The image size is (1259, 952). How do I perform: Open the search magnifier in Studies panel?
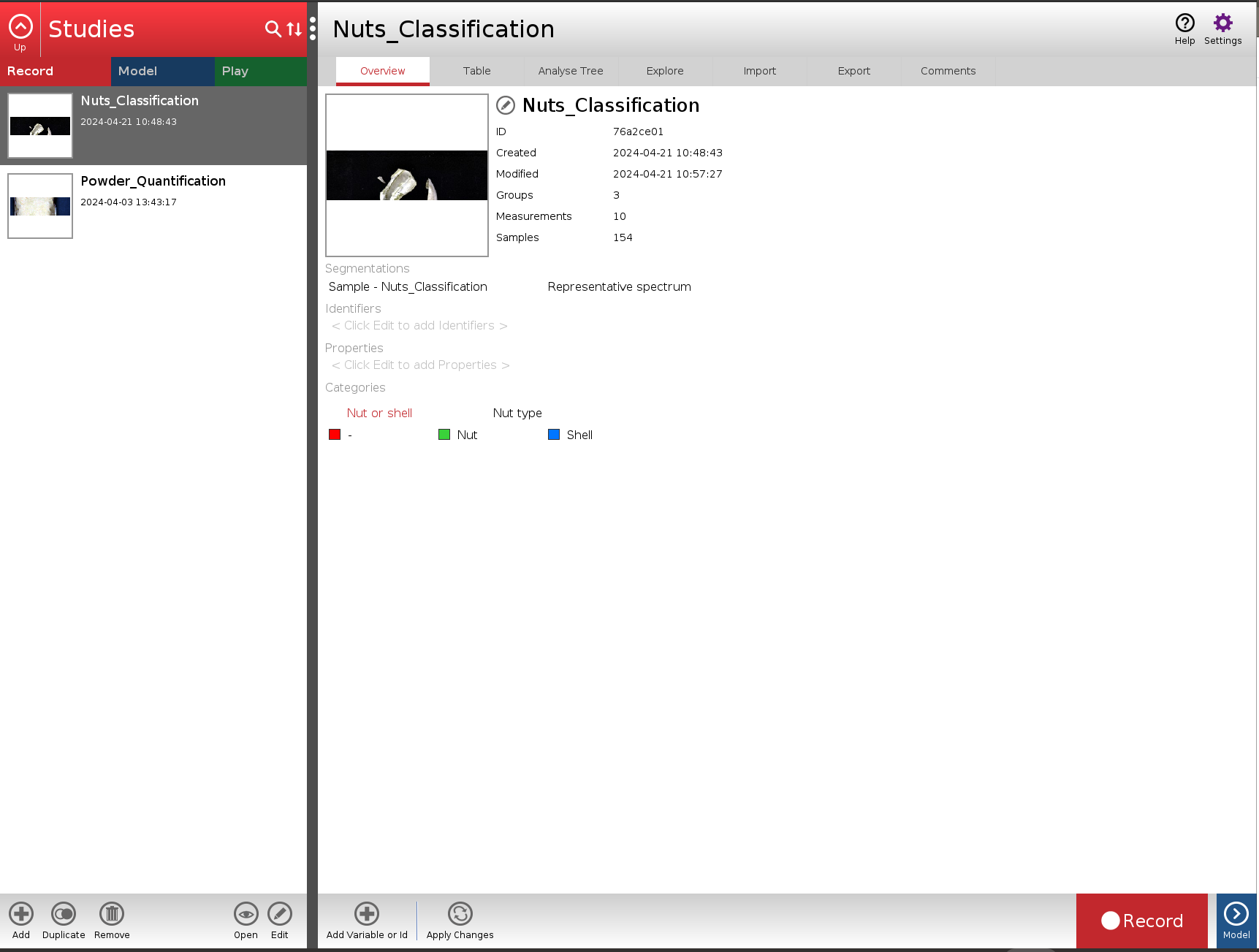[x=273, y=28]
